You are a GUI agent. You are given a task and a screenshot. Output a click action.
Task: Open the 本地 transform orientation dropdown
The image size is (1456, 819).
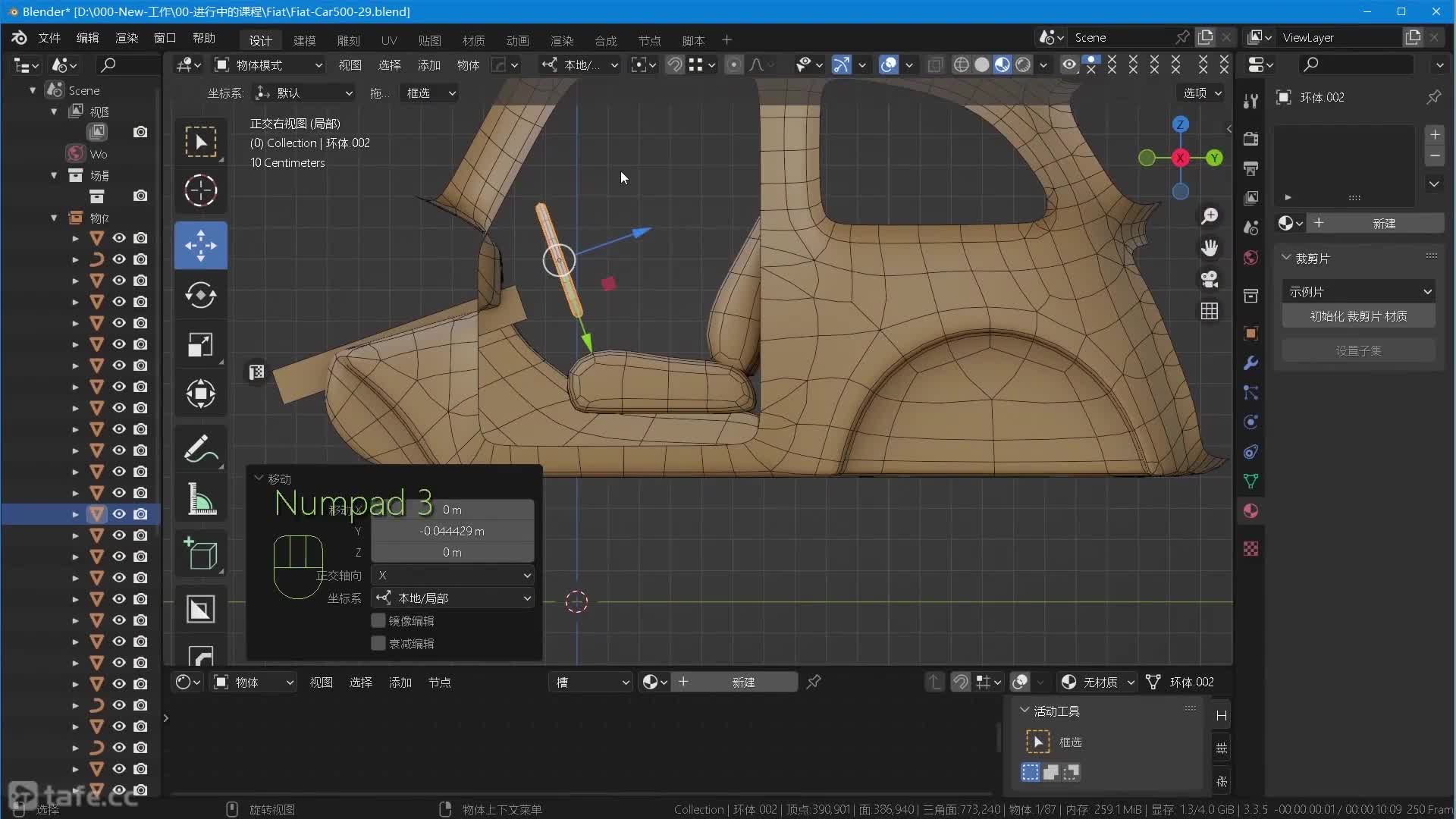tap(580, 65)
